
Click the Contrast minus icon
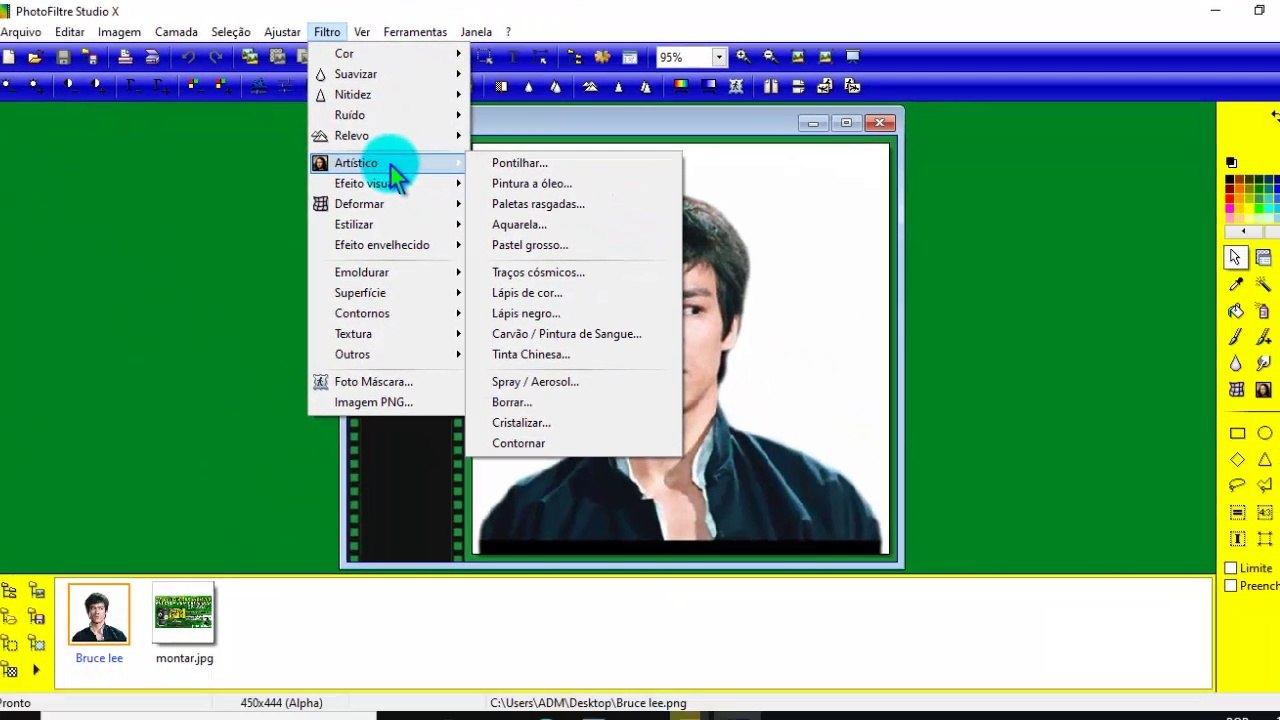point(70,86)
